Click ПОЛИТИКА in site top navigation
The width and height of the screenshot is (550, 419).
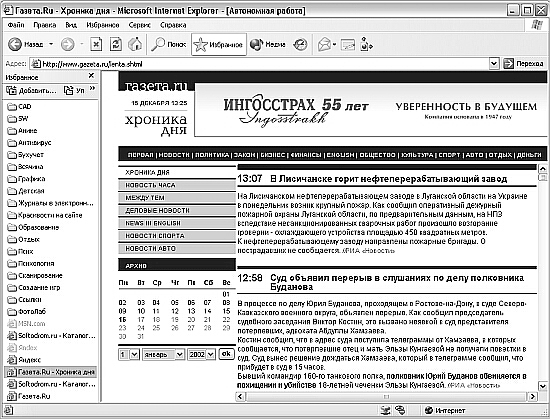click(x=212, y=155)
